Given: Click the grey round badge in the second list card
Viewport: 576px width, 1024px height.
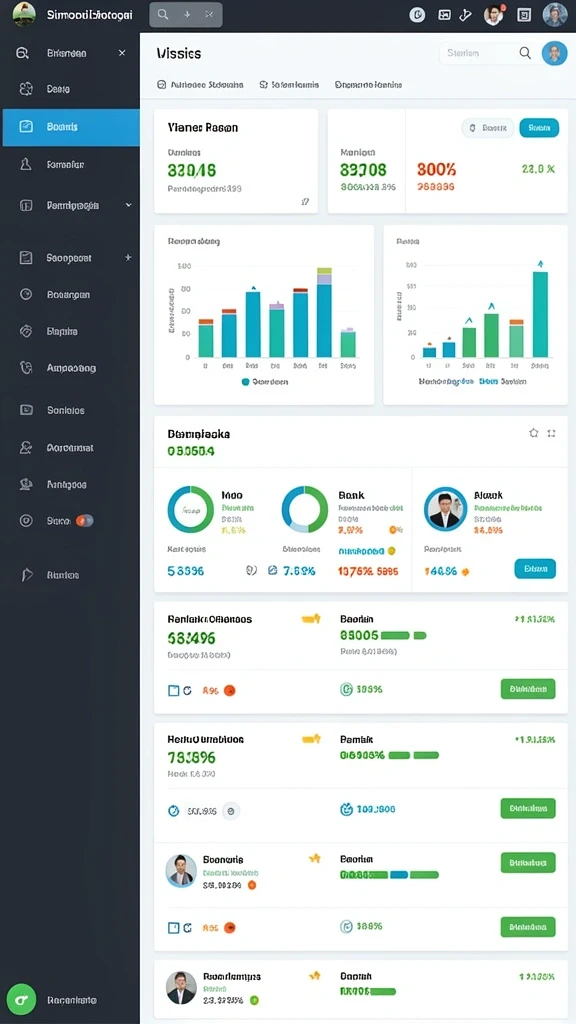Looking at the screenshot, I should (x=231, y=811).
